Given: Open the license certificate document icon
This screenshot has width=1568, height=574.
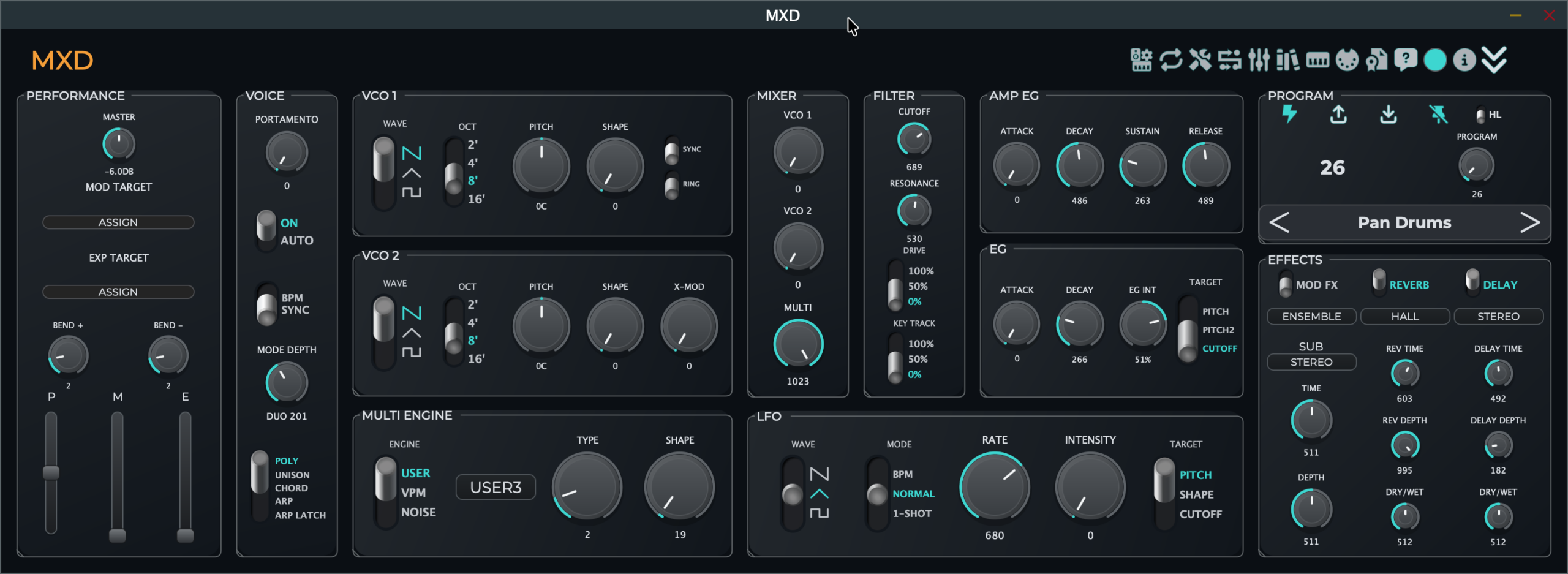Looking at the screenshot, I should tap(1376, 60).
